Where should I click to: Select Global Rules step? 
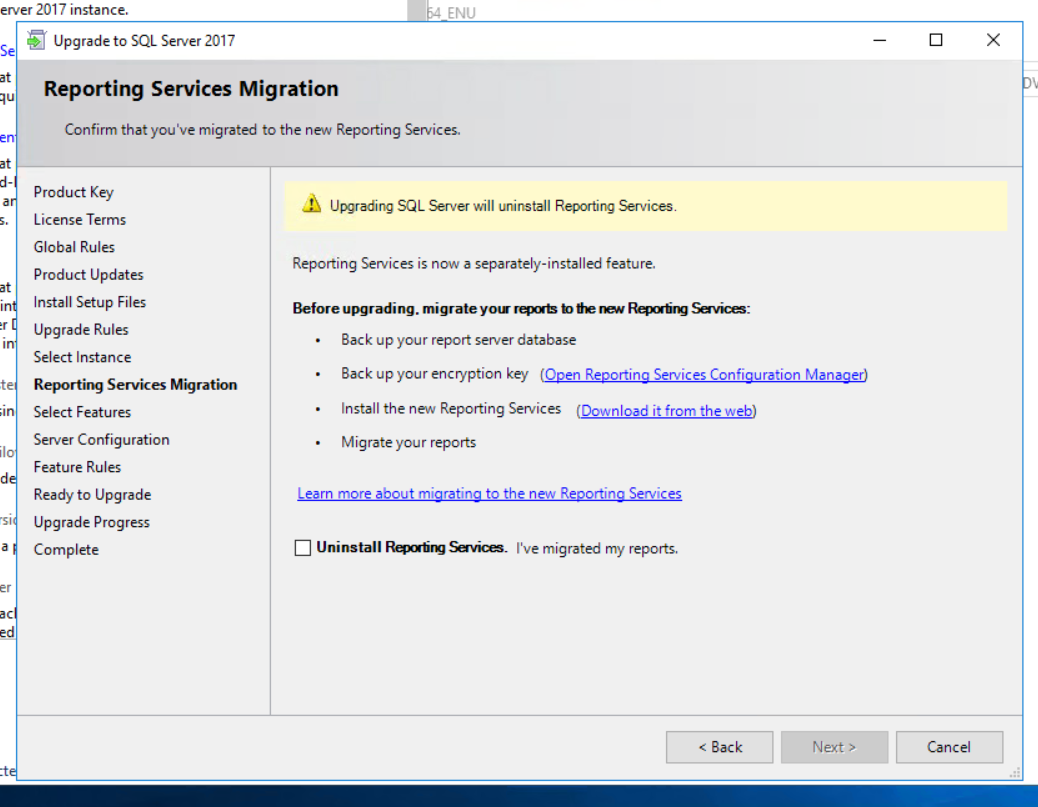point(74,247)
